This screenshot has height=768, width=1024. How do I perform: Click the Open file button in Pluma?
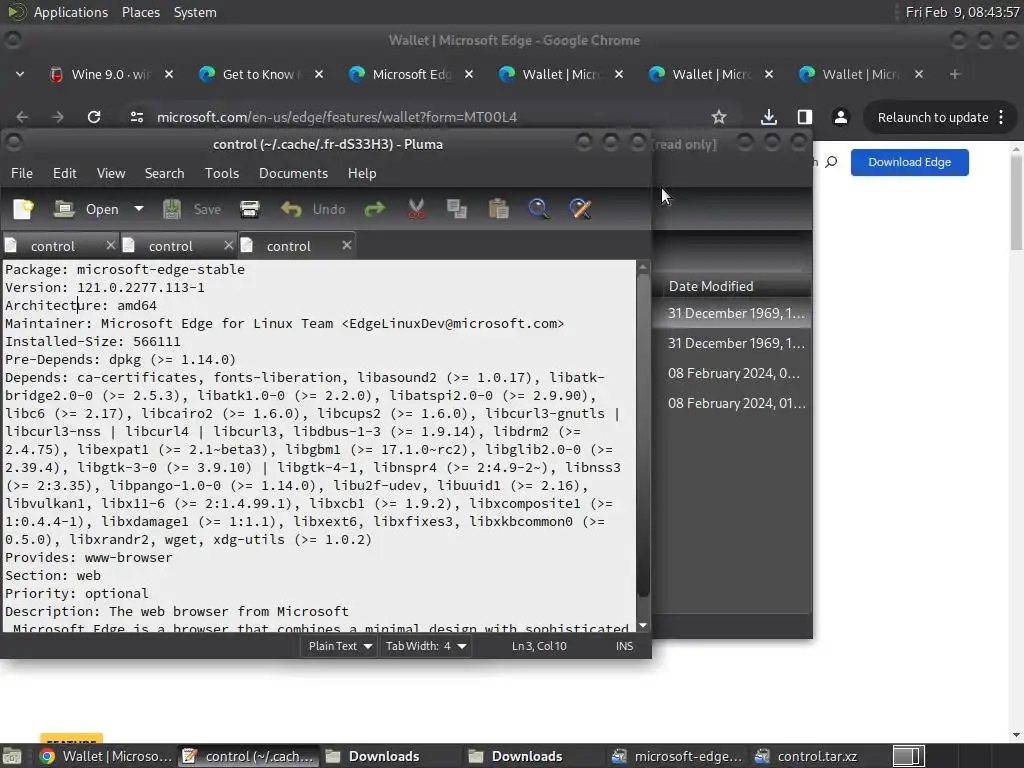(x=86, y=209)
